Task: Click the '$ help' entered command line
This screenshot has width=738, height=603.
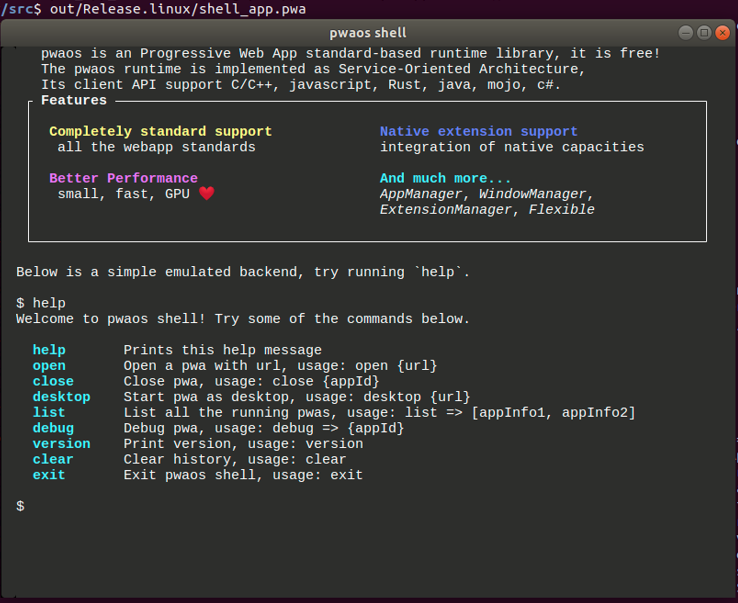Action: coord(41,303)
